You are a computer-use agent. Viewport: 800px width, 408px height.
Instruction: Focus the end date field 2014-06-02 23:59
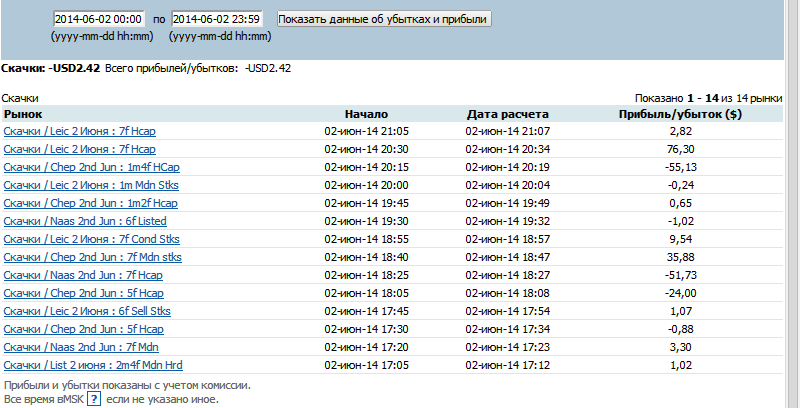[217, 19]
